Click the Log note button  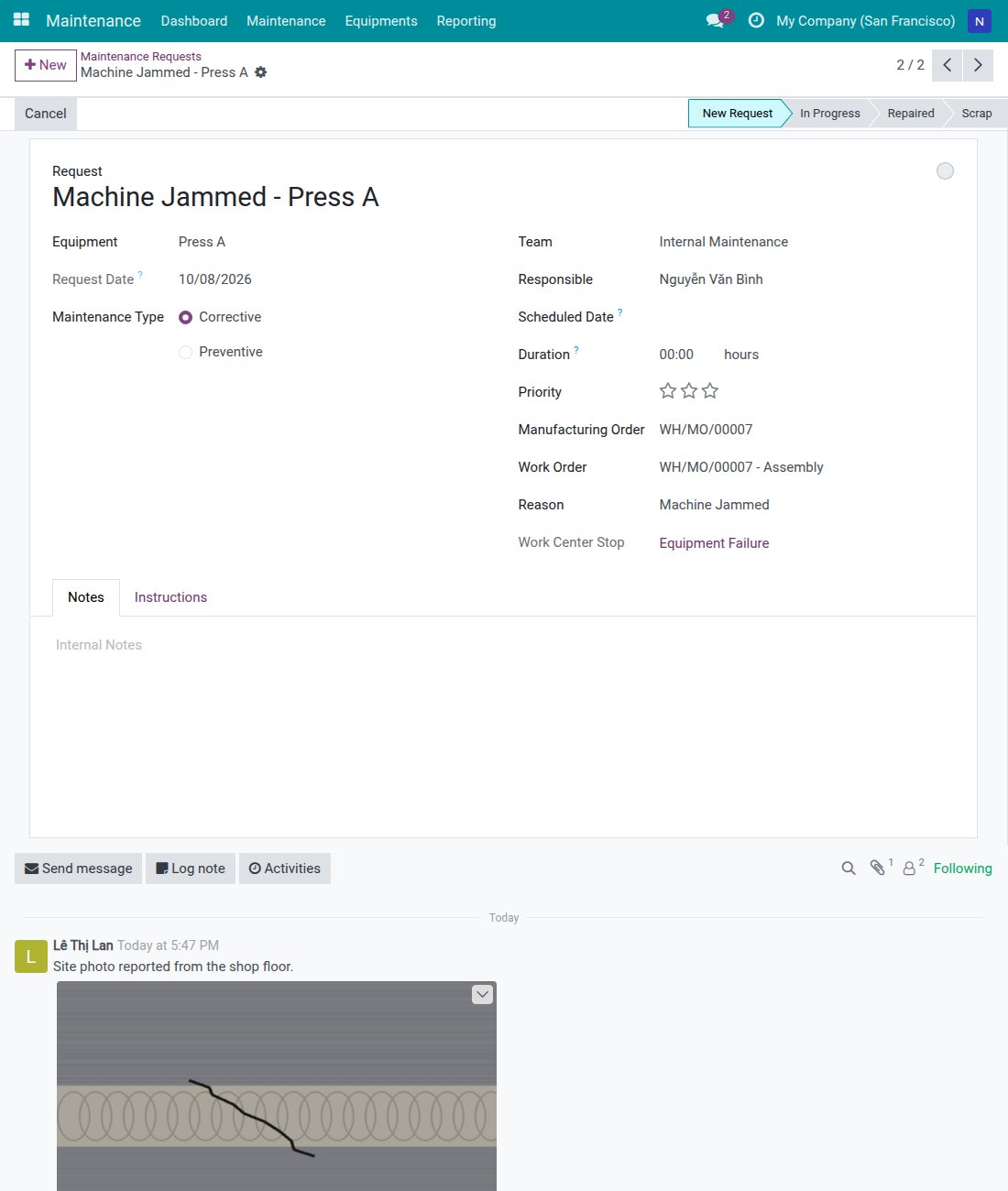coord(191,869)
